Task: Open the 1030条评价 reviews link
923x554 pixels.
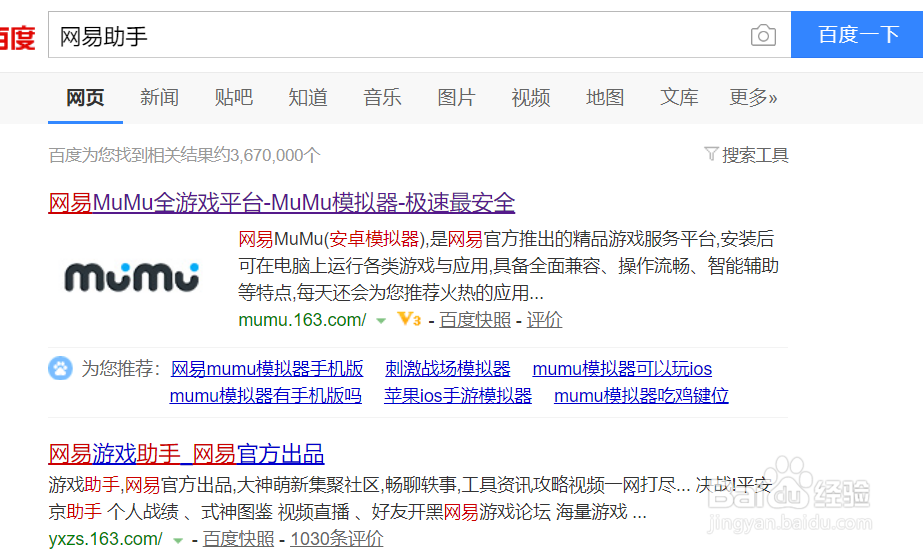Action: click(336, 539)
